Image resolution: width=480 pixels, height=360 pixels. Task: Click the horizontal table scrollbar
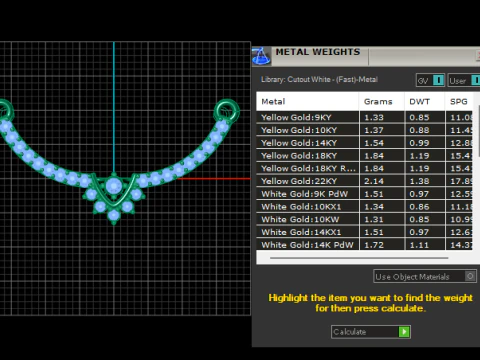359,258
